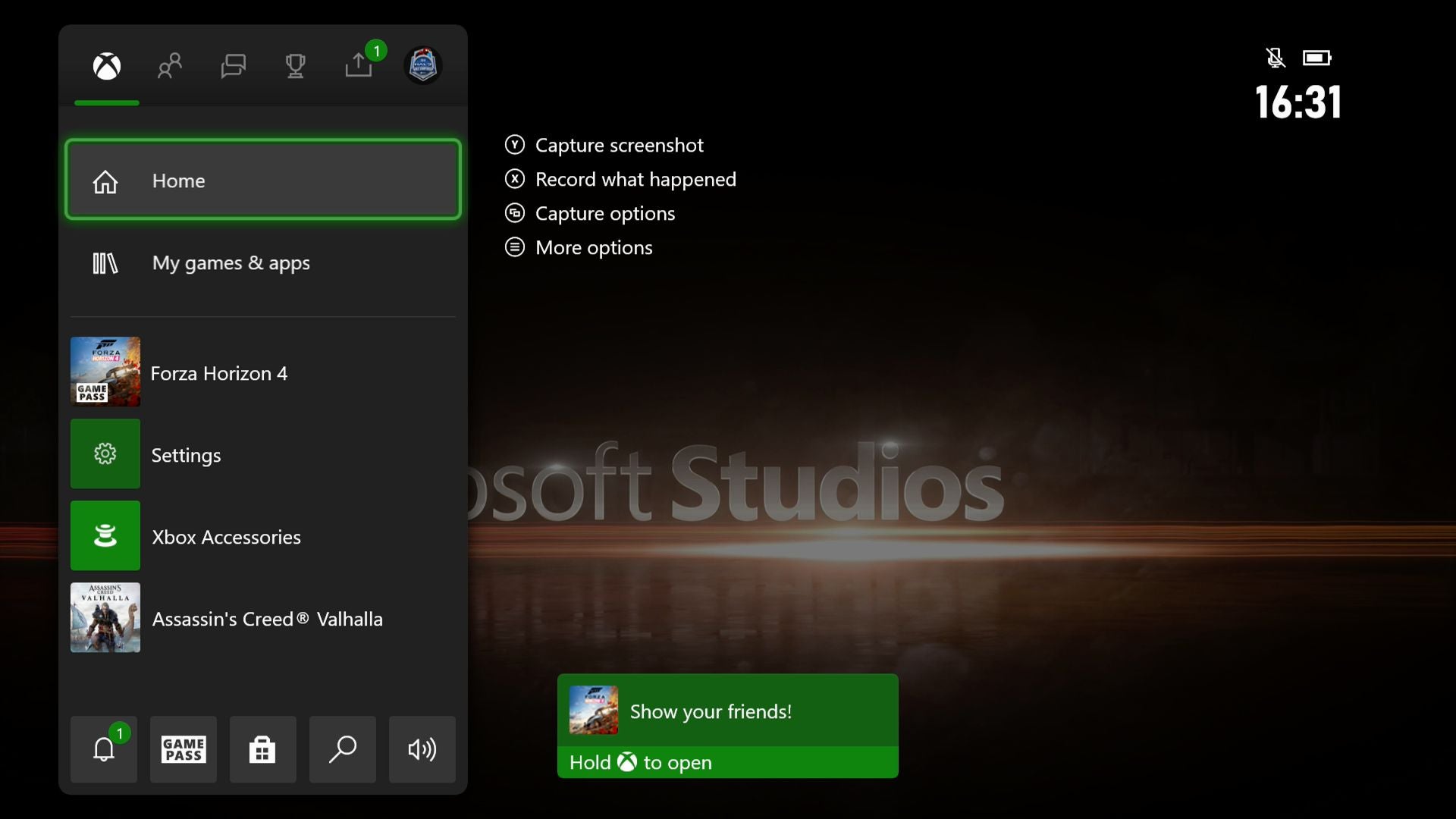This screenshot has height=819, width=1456.
Task: Click the Show your friends notification
Action: coord(727,726)
